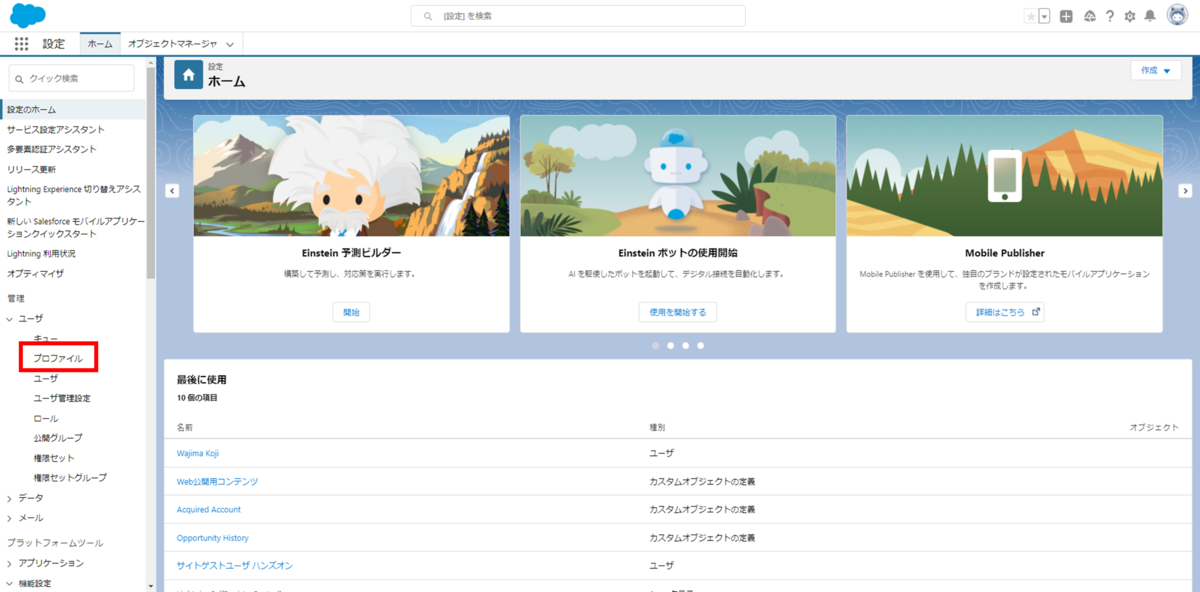Click the 種別 column header
Viewport: 1200px width, 592px height.
click(x=657, y=427)
